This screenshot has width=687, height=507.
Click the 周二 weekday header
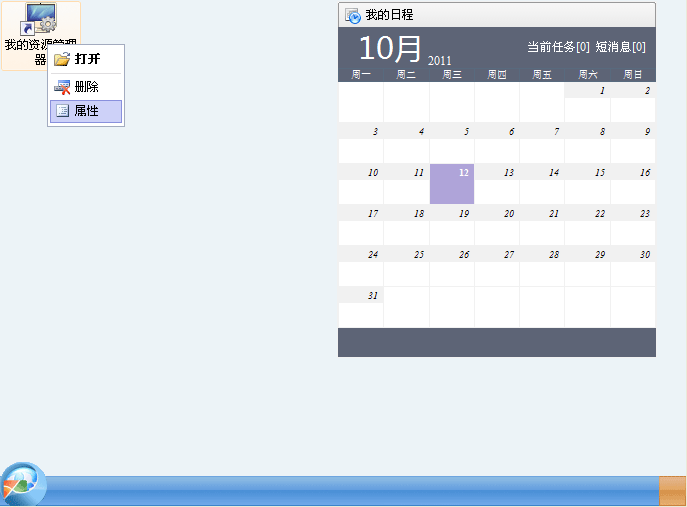[406, 75]
